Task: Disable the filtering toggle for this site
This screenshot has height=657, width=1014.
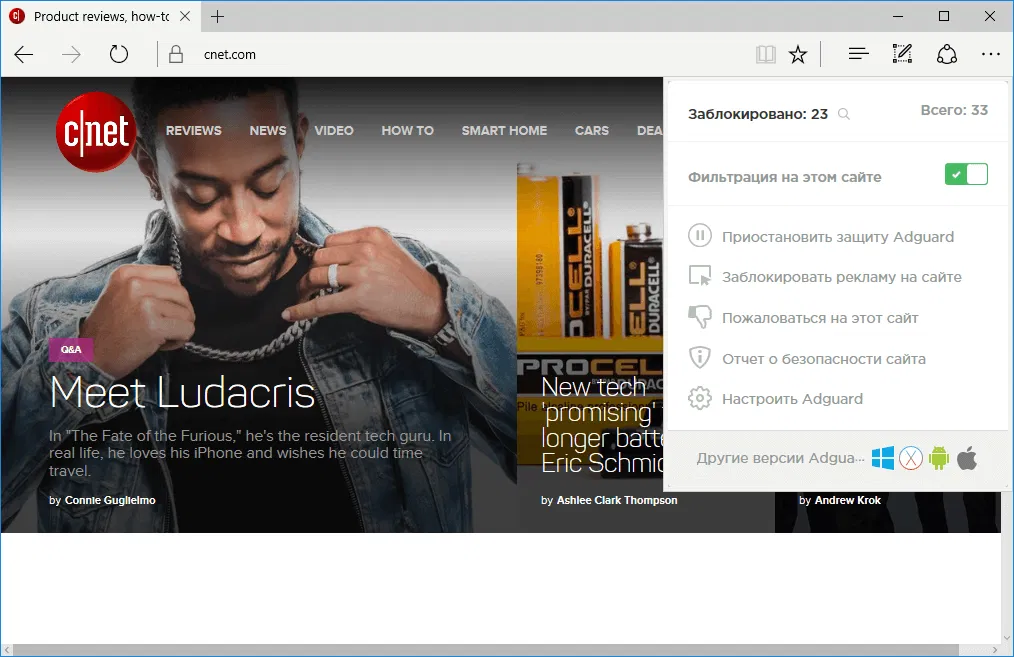Action: click(x=966, y=174)
